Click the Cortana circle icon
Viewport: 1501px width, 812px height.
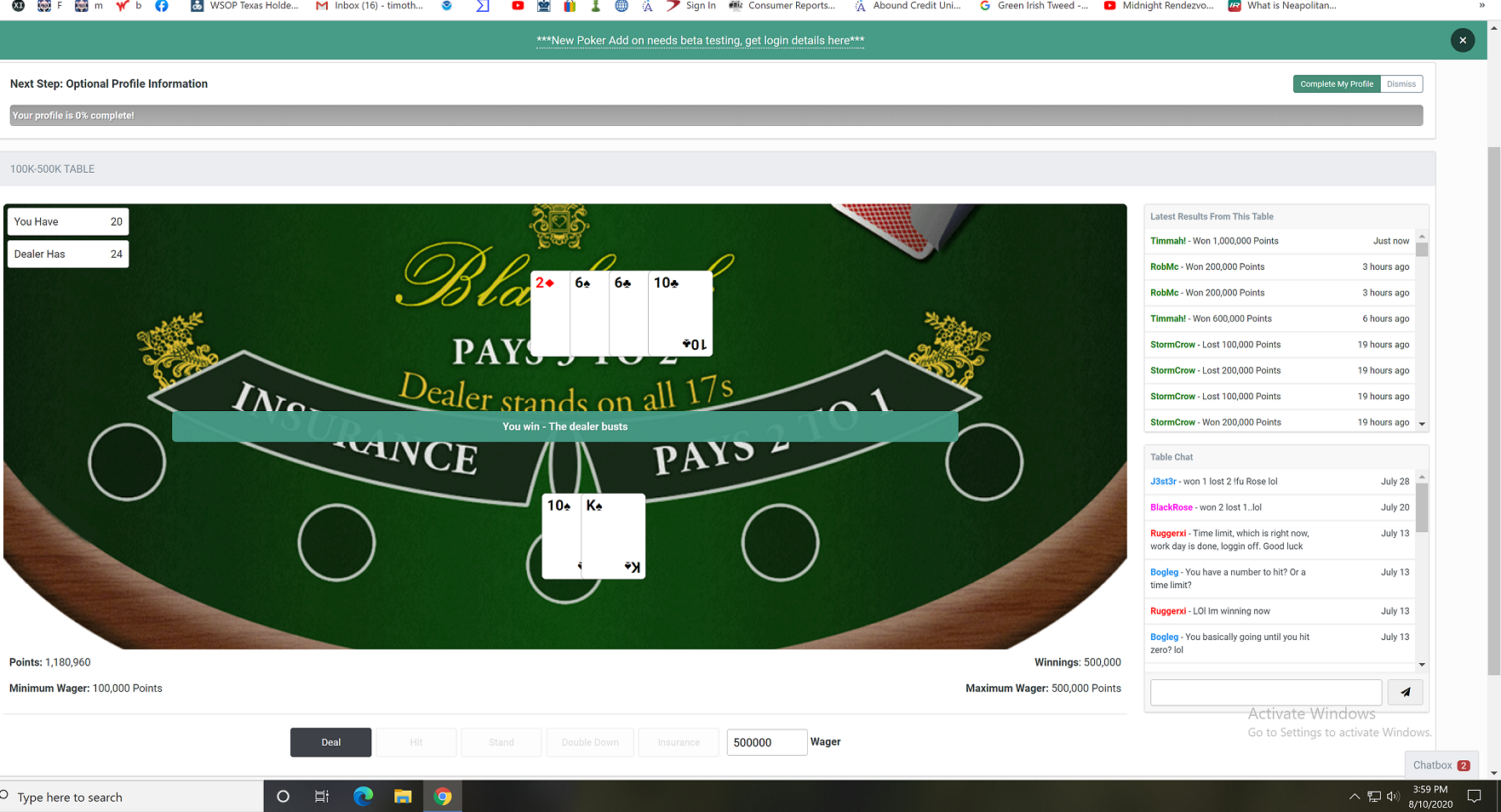284,797
